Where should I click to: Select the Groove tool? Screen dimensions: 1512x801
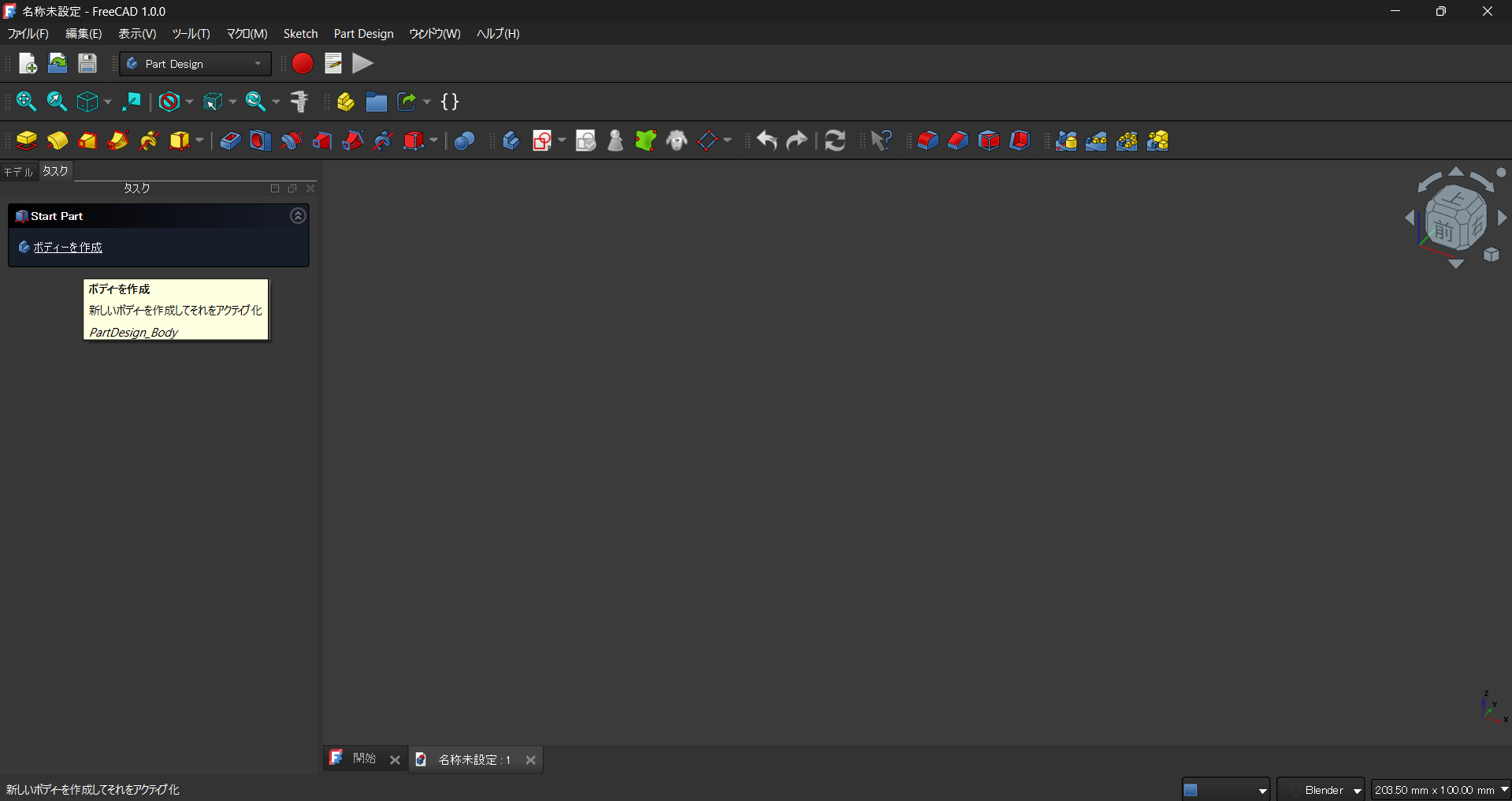(x=292, y=141)
